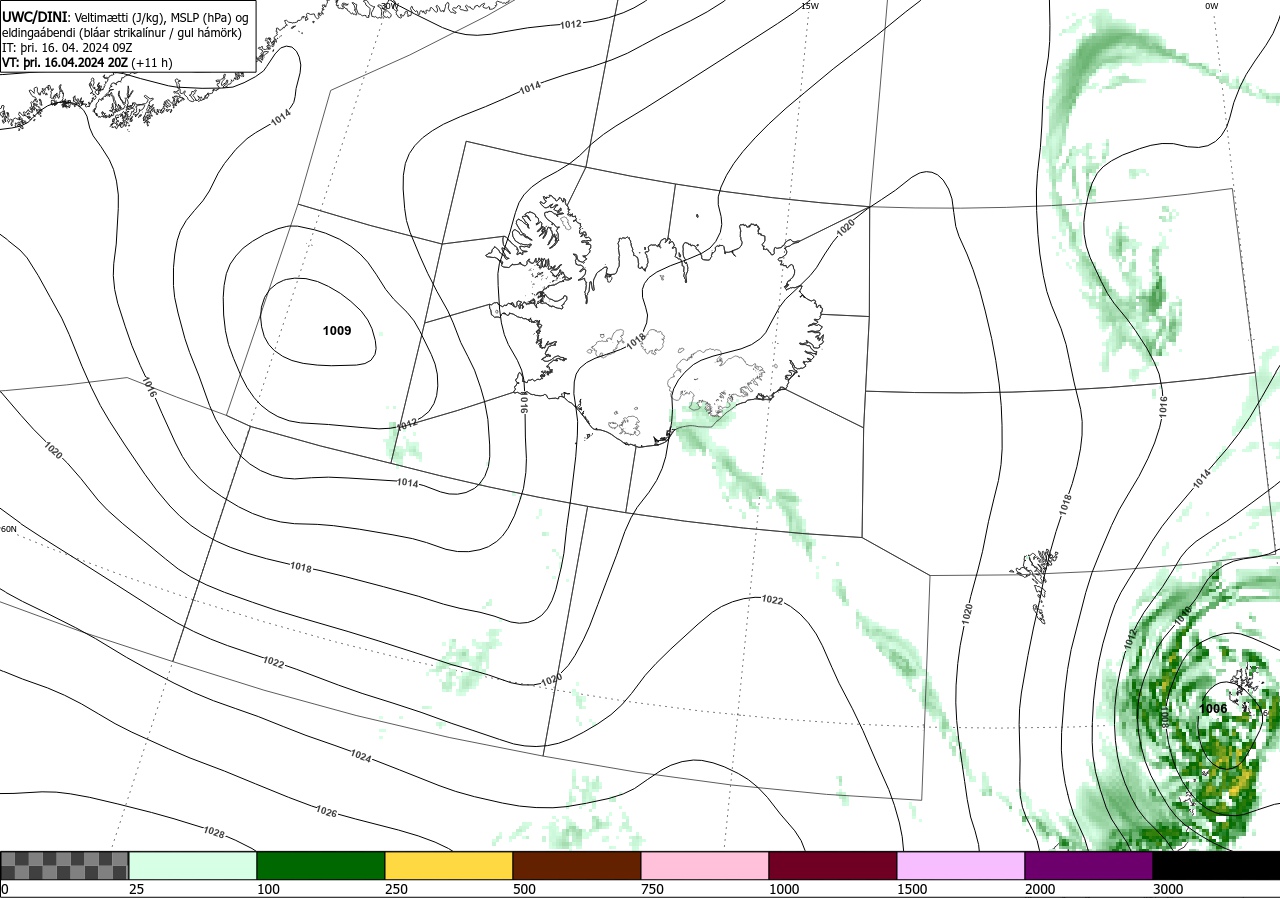Screen dimensions: 1280x898
Task: Click the 30W longitude label at the top
Action: coord(389,6)
